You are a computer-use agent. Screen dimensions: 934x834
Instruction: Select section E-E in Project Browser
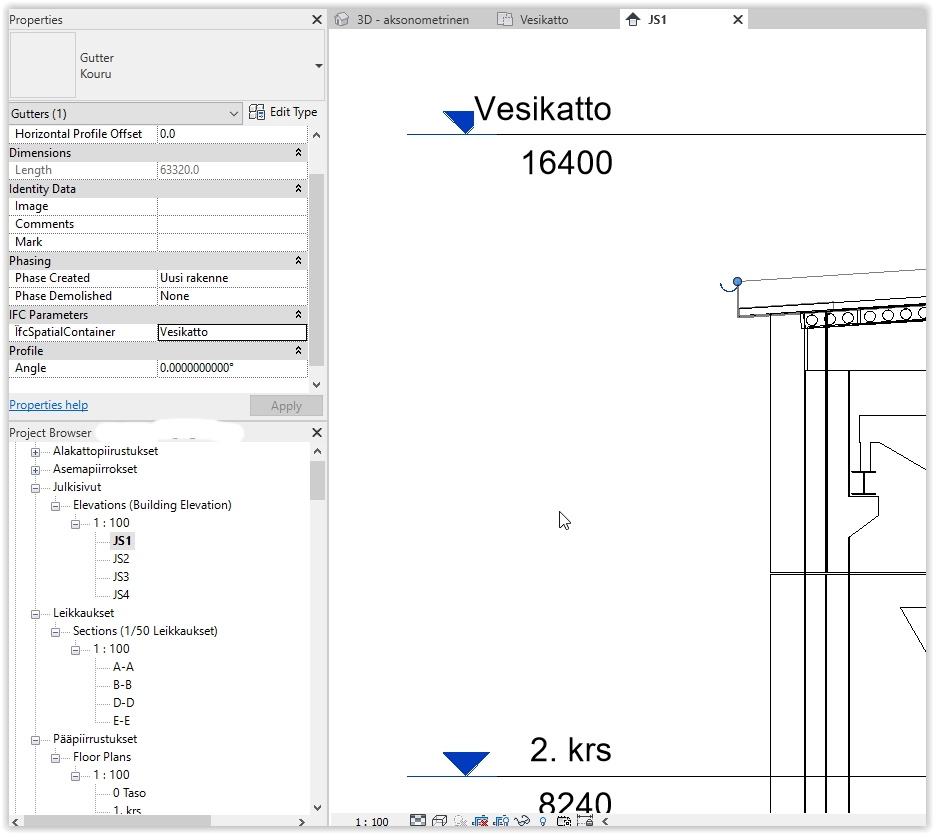122,720
